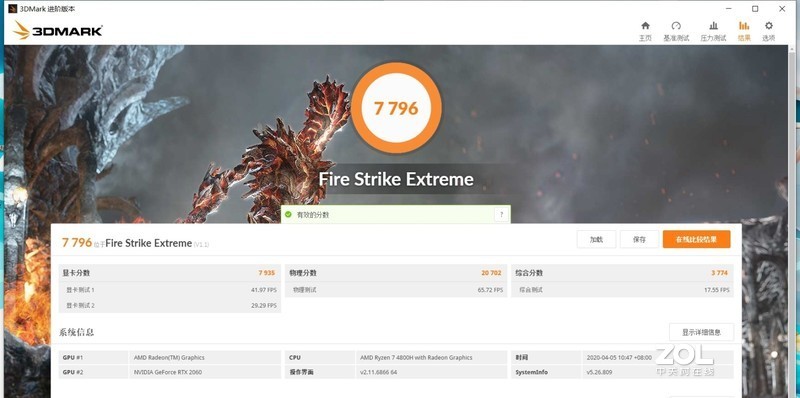Click the 2020-04-05 10:47 time value
Image resolution: width=800 pixels, height=398 pixels.
(x=619, y=358)
